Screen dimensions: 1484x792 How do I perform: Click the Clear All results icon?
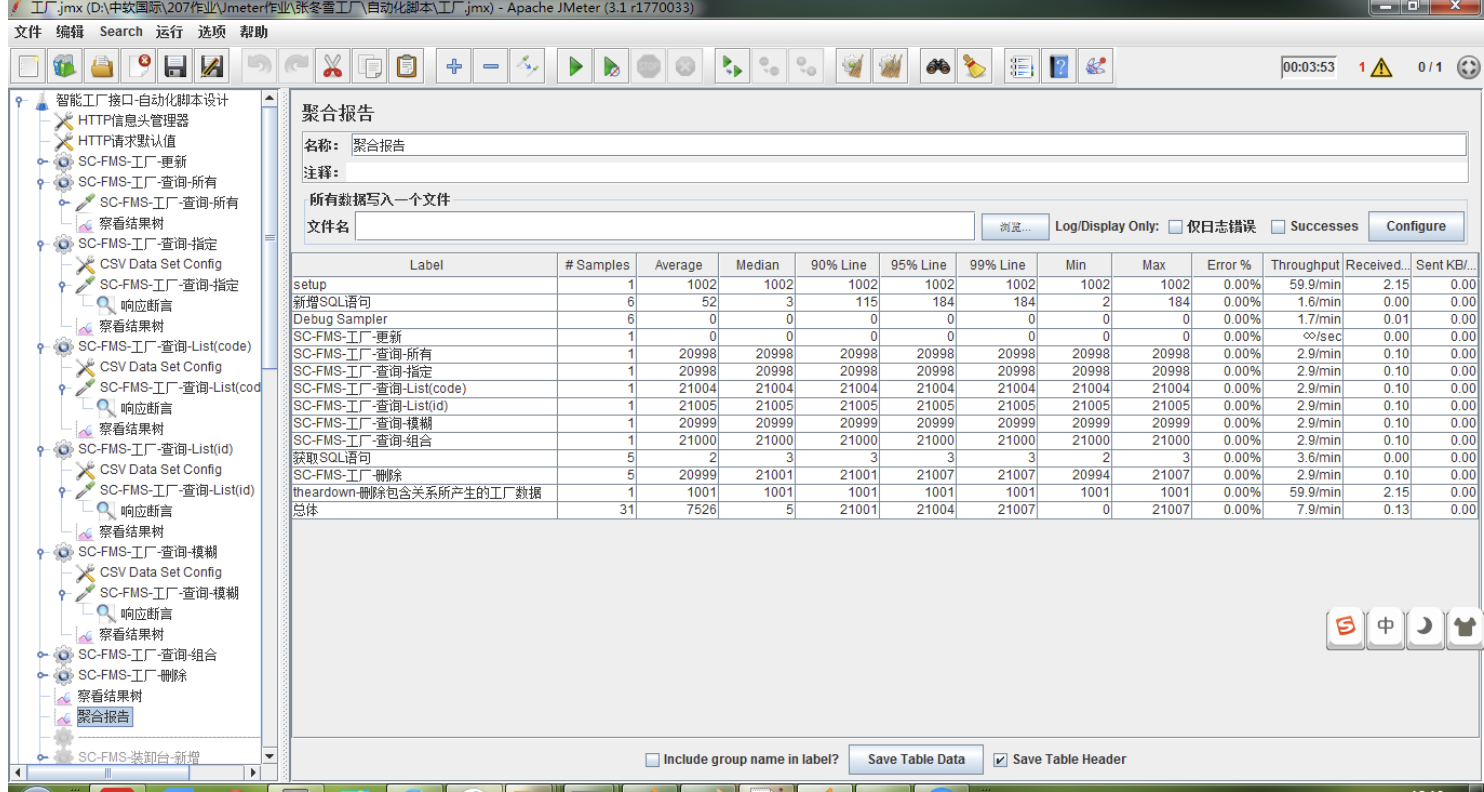(890, 67)
